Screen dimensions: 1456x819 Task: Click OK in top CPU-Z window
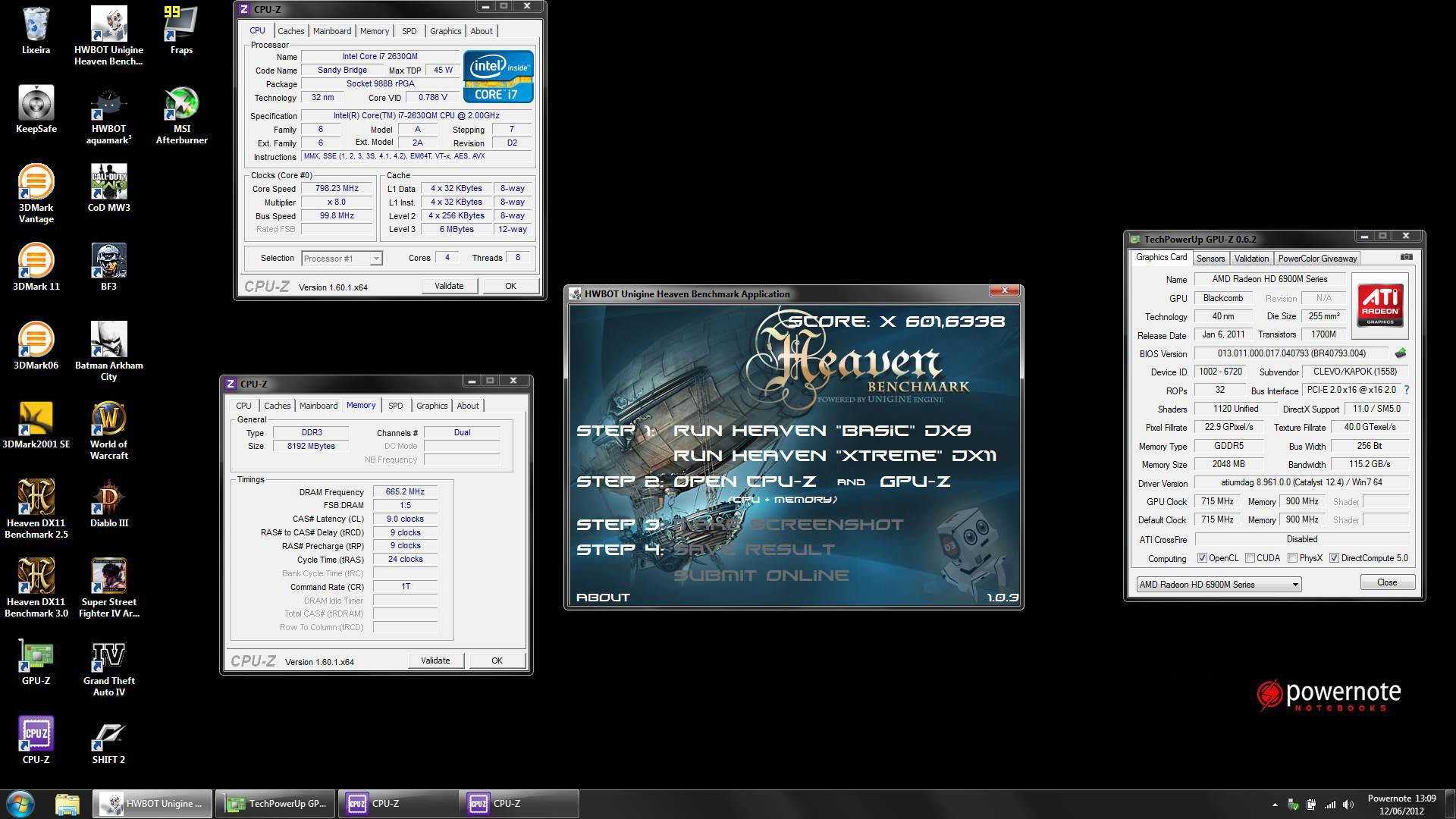pyautogui.click(x=510, y=286)
